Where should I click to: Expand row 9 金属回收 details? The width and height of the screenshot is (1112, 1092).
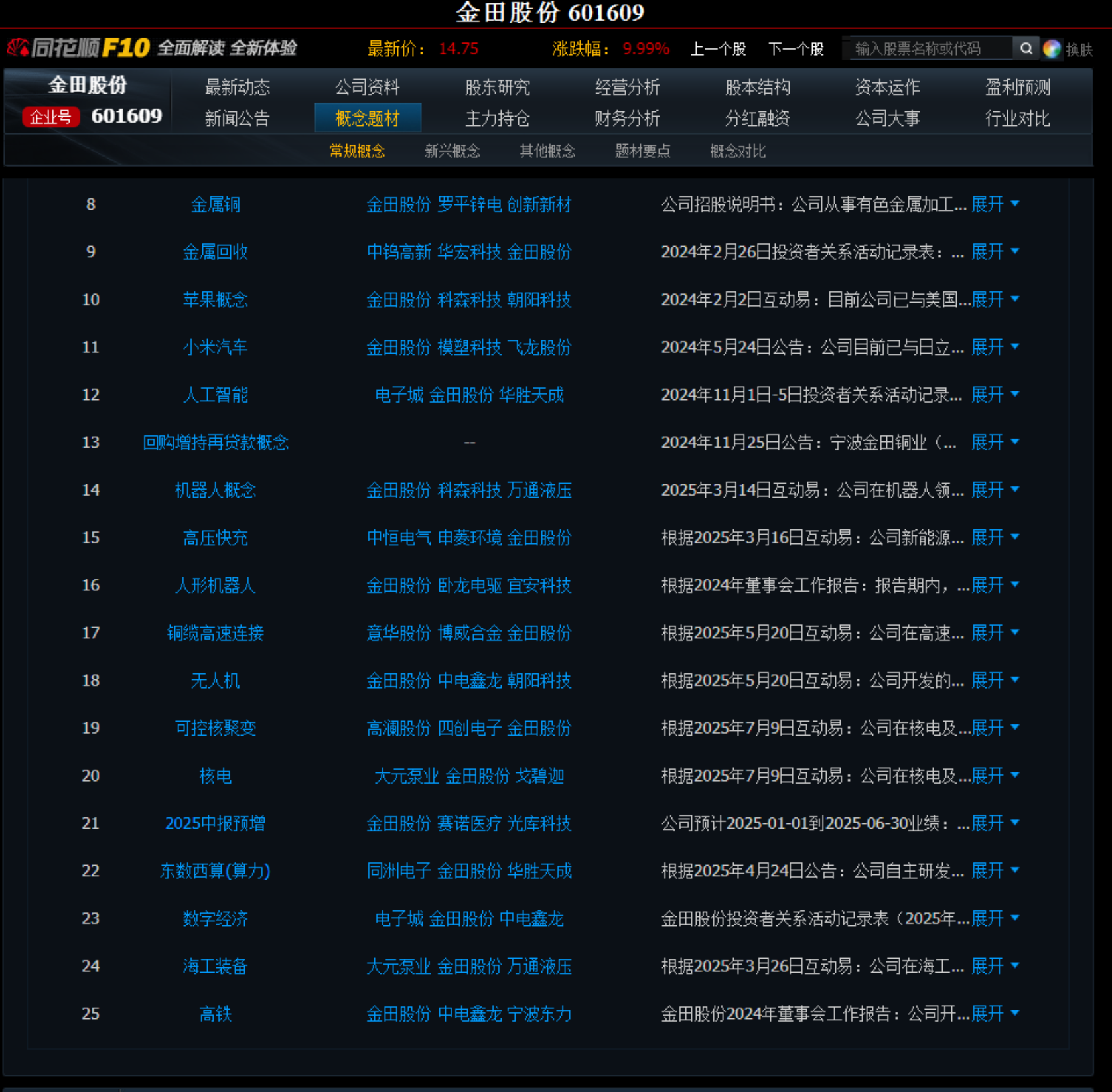(995, 252)
